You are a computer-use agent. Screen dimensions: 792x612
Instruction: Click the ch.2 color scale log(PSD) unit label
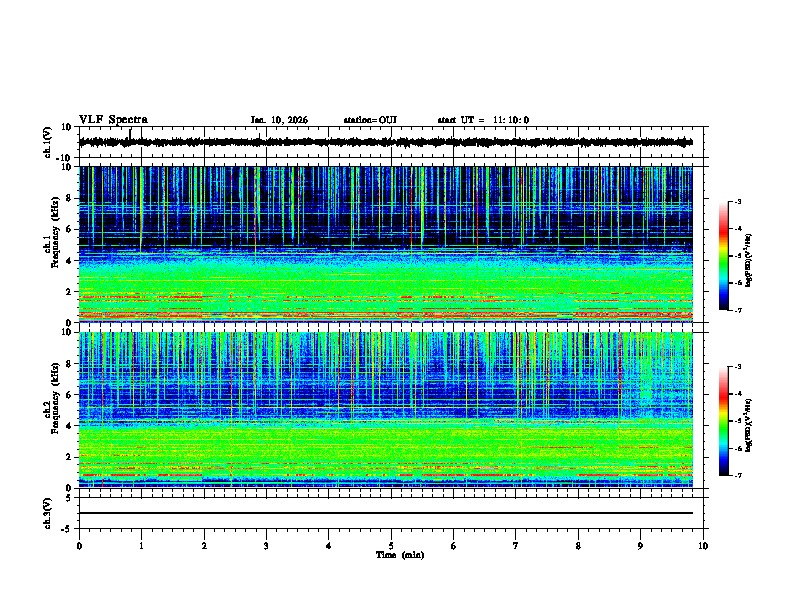(x=749, y=425)
